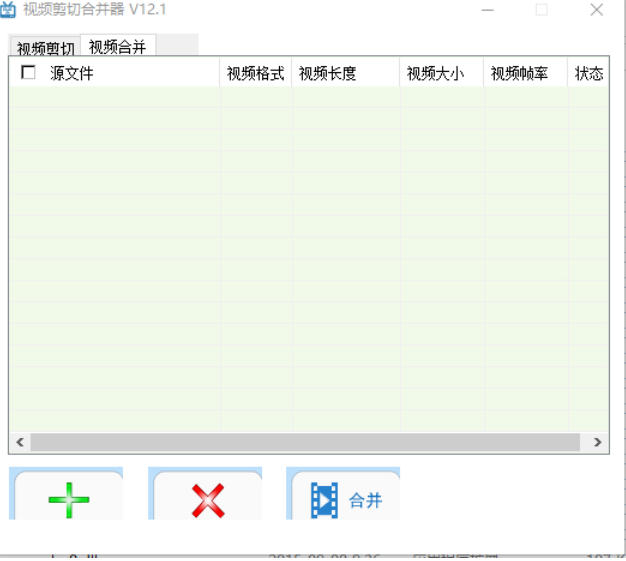Click the 视频格式 column header
Image resolution: width=626 pixels, height=561 pixels.
256,73
